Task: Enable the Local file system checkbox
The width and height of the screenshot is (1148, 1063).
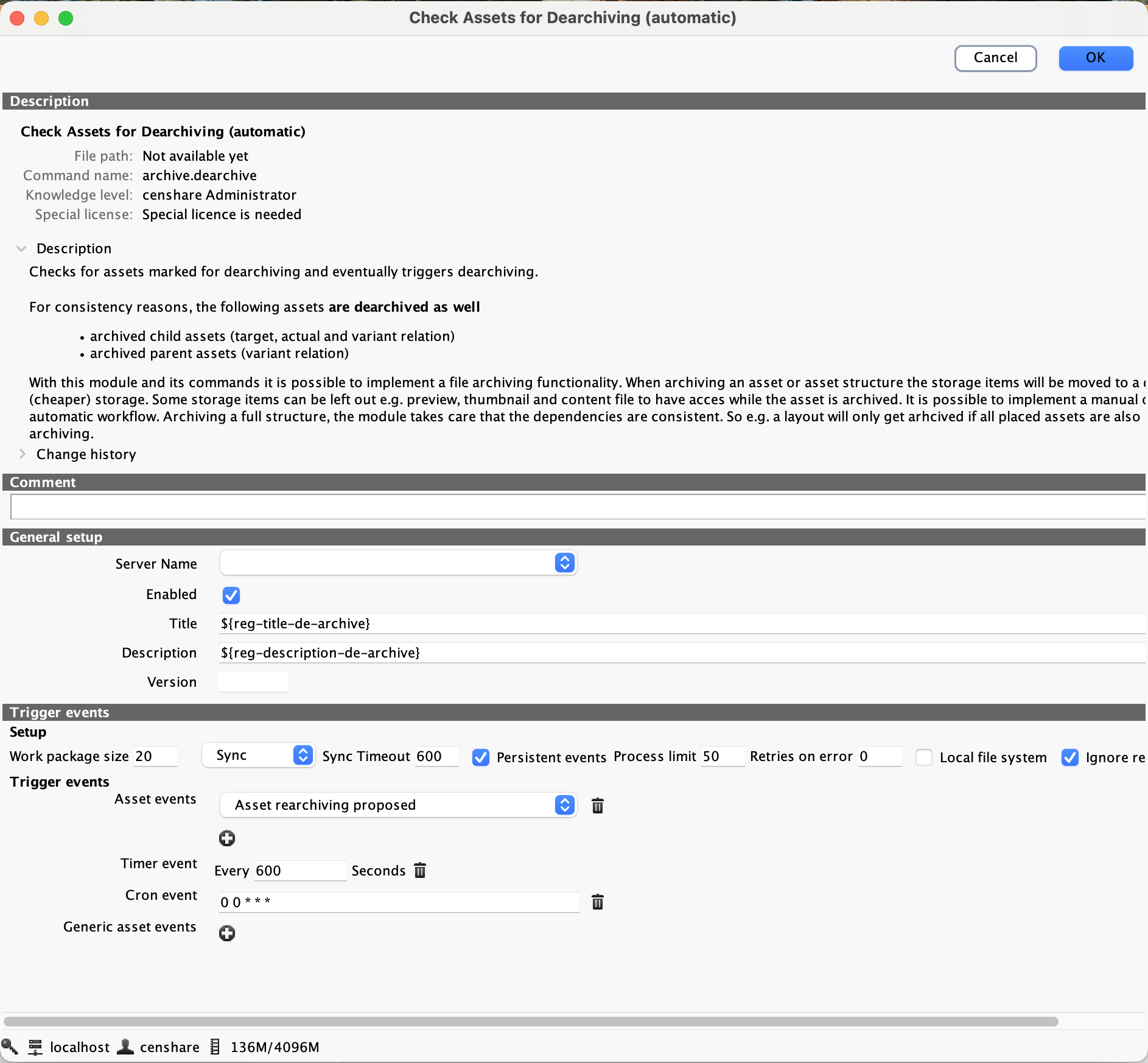Action: [x=924, y=757]
